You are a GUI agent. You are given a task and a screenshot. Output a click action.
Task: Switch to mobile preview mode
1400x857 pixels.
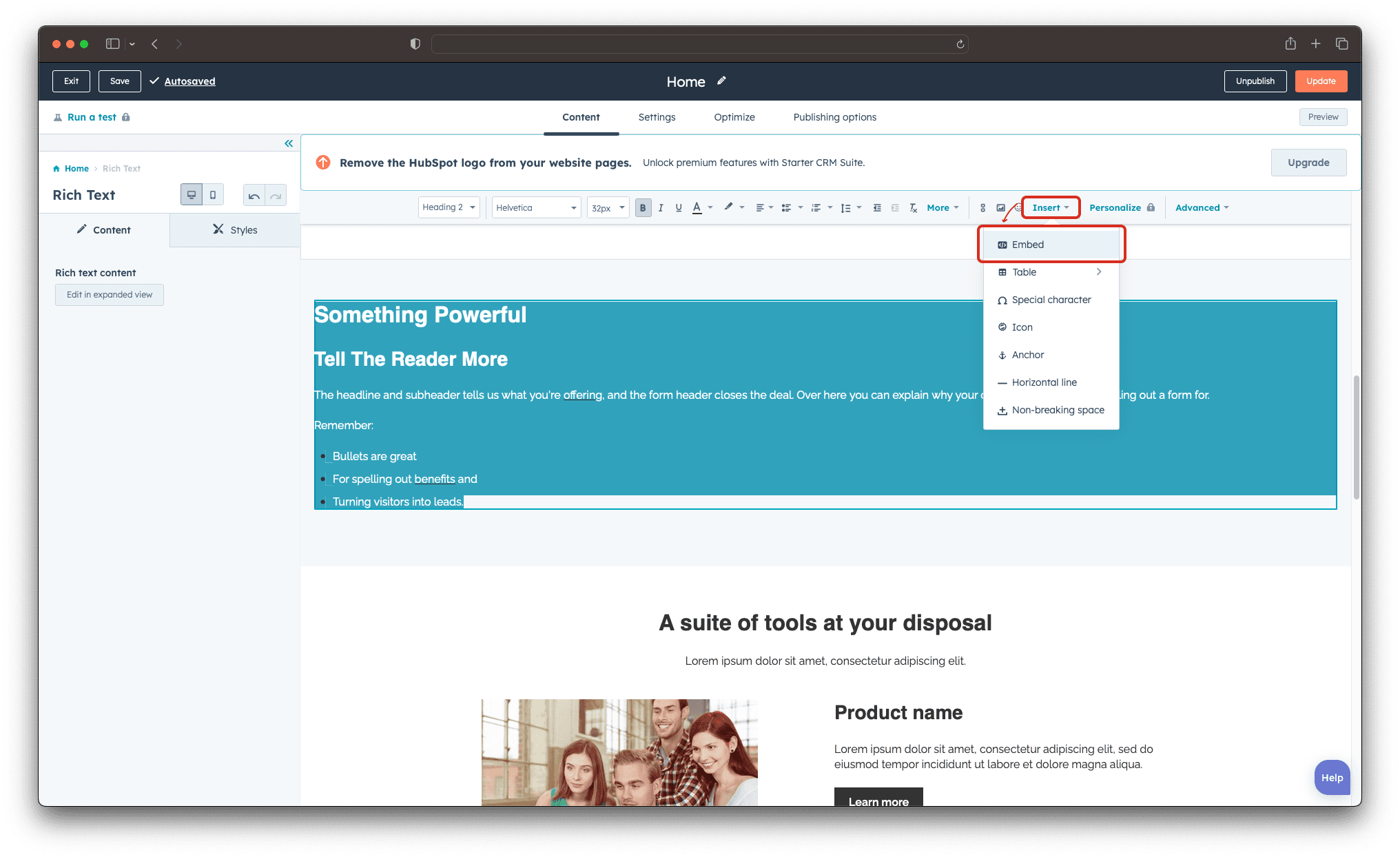coord(213,194)
